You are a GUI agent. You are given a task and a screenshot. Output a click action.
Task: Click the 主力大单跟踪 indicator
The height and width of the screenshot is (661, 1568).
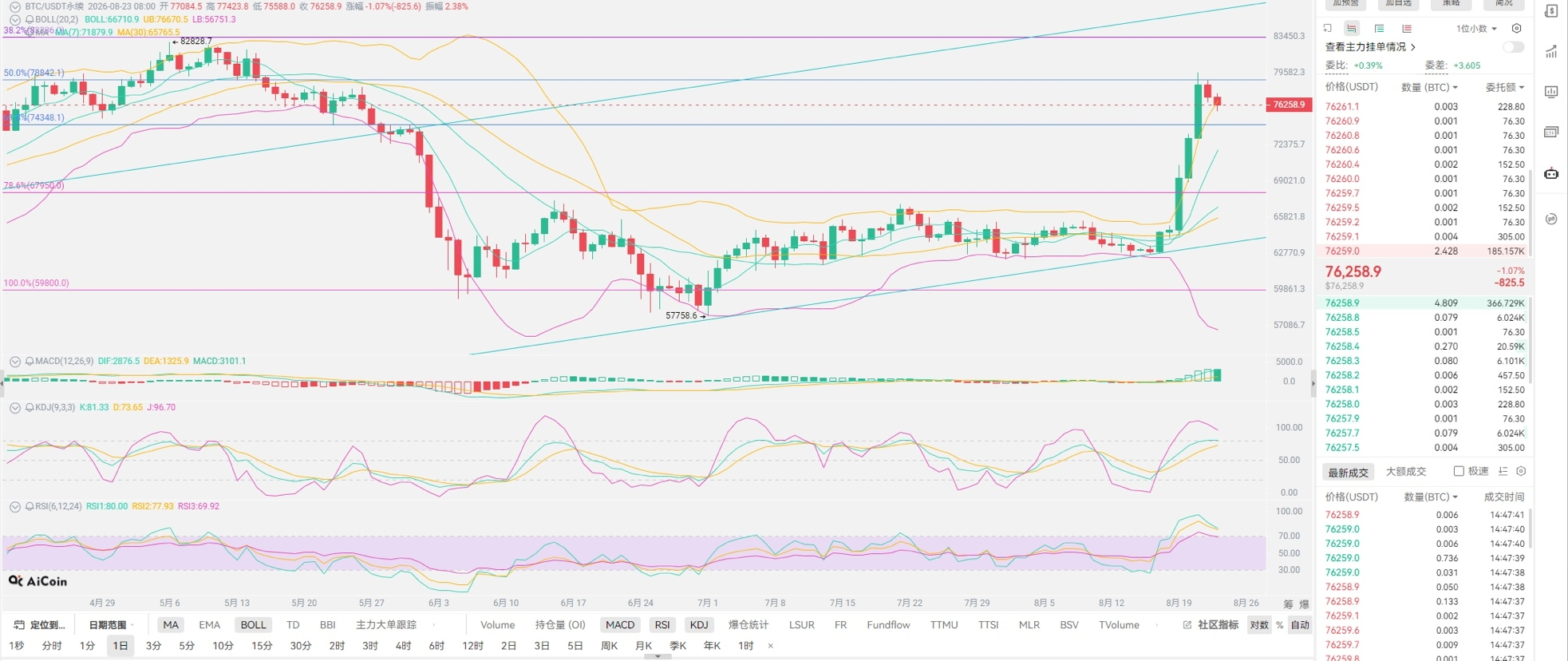386,625
